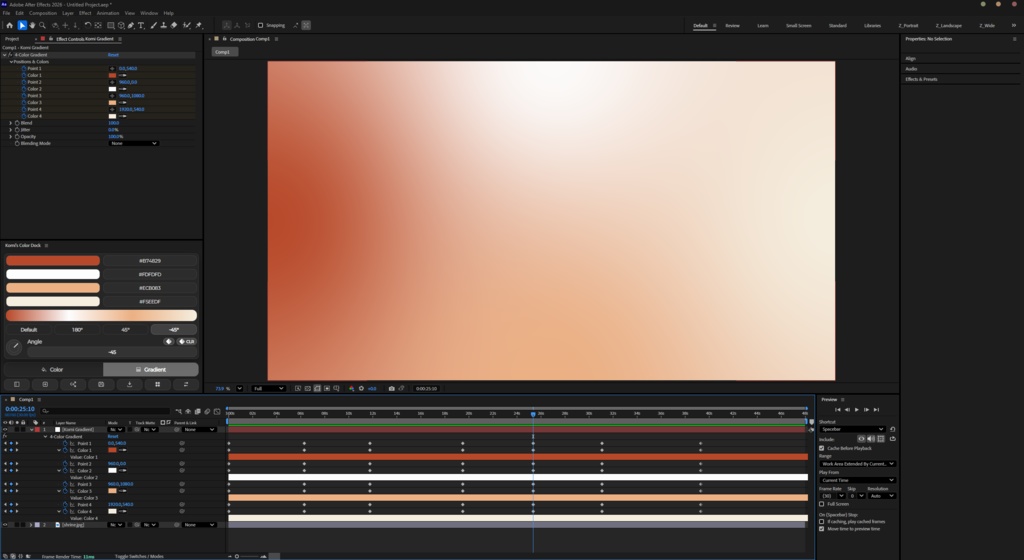
Task: Click the timeline current time 0:00:25:10 field
Action: tap(20, 409)
